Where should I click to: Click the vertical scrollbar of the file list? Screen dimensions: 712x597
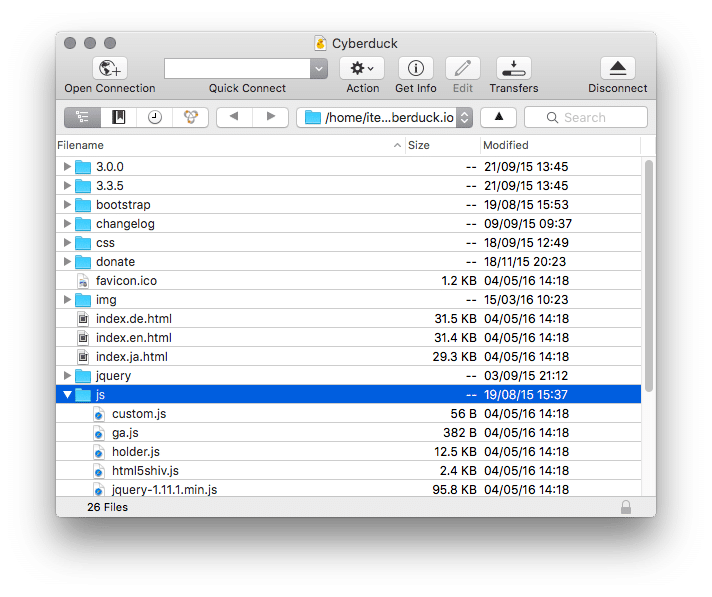[x=648, y=270]
